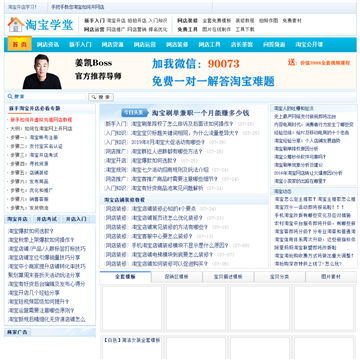Go to 网店装修 in the navigation bar
This screenshot has height=360, width=360.
click(177, 45)
